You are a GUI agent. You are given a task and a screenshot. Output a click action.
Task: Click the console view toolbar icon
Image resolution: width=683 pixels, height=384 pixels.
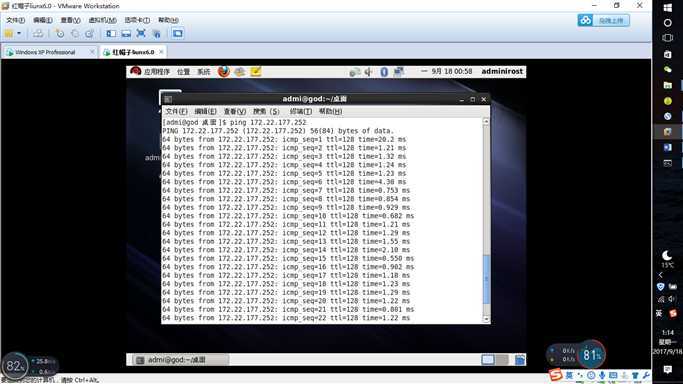click(177, 34)
